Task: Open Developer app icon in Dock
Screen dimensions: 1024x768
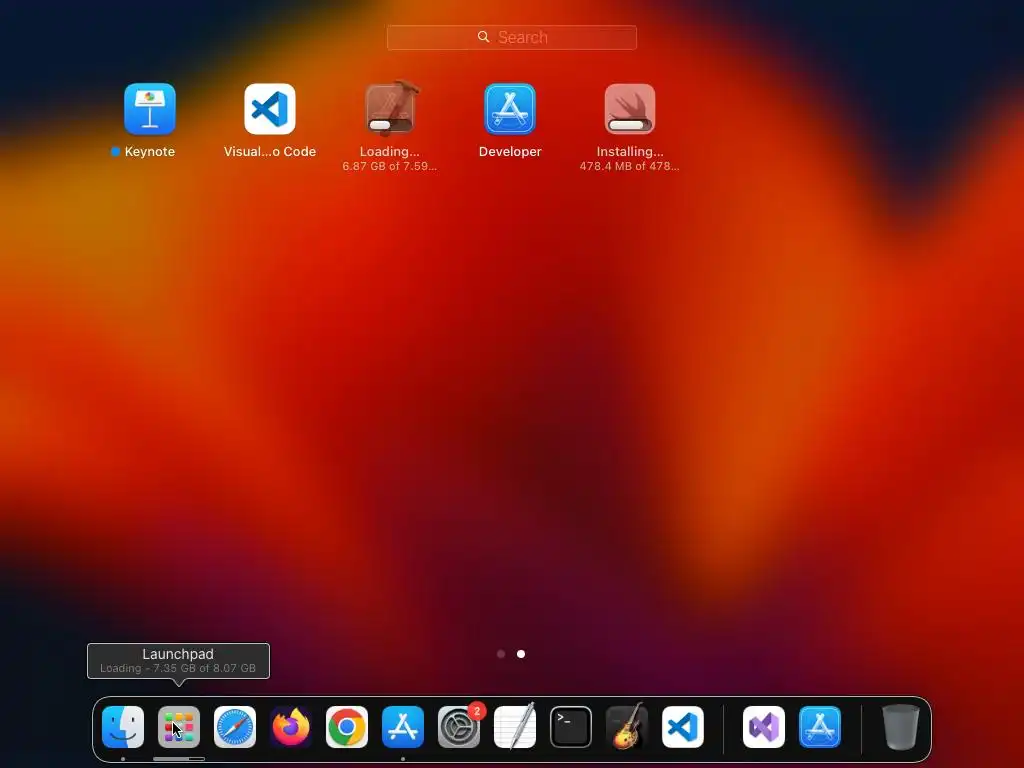Action: click(820, 727)
